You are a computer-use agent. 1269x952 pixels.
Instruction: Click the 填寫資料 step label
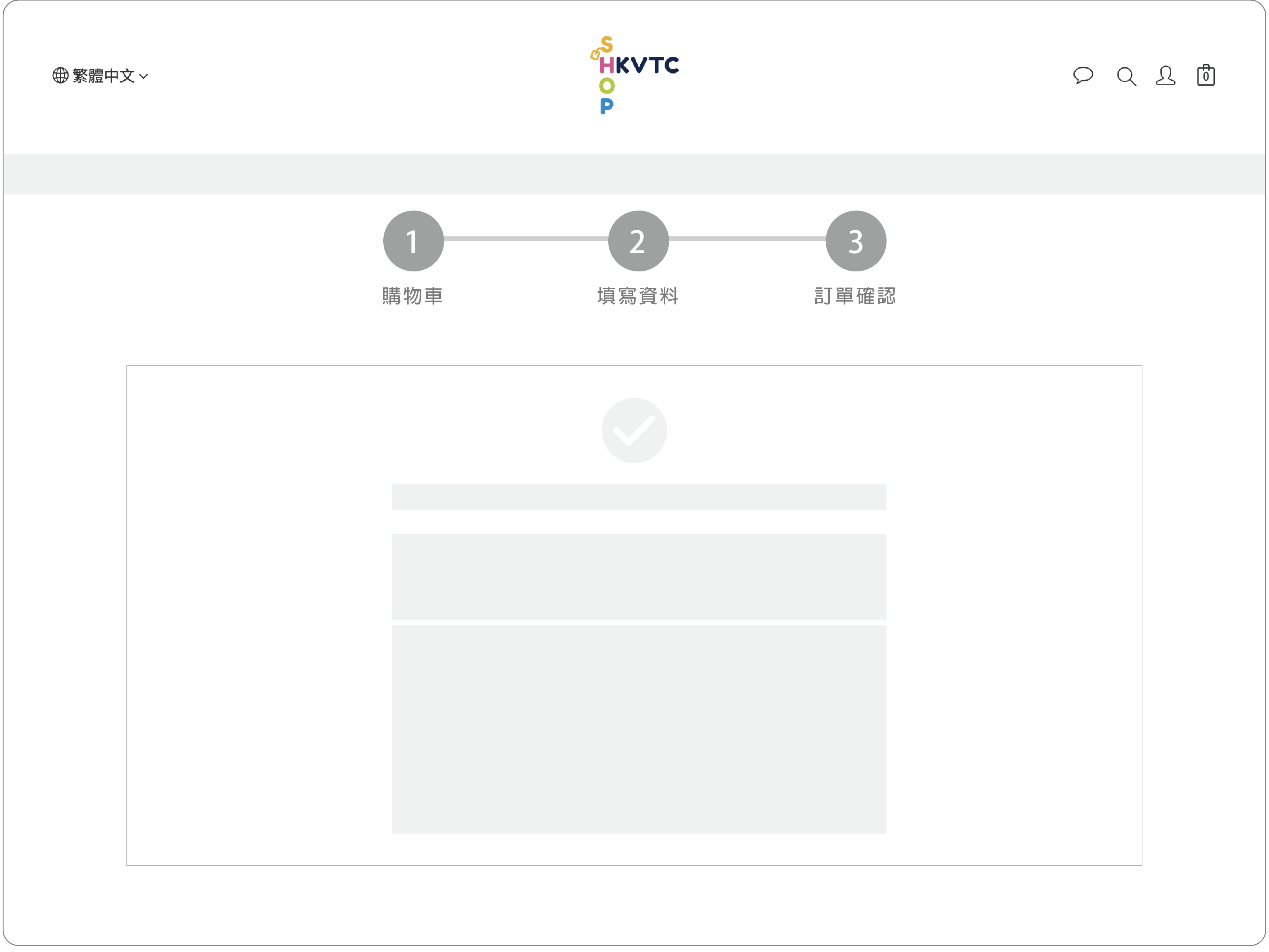(x=638, y=295)
